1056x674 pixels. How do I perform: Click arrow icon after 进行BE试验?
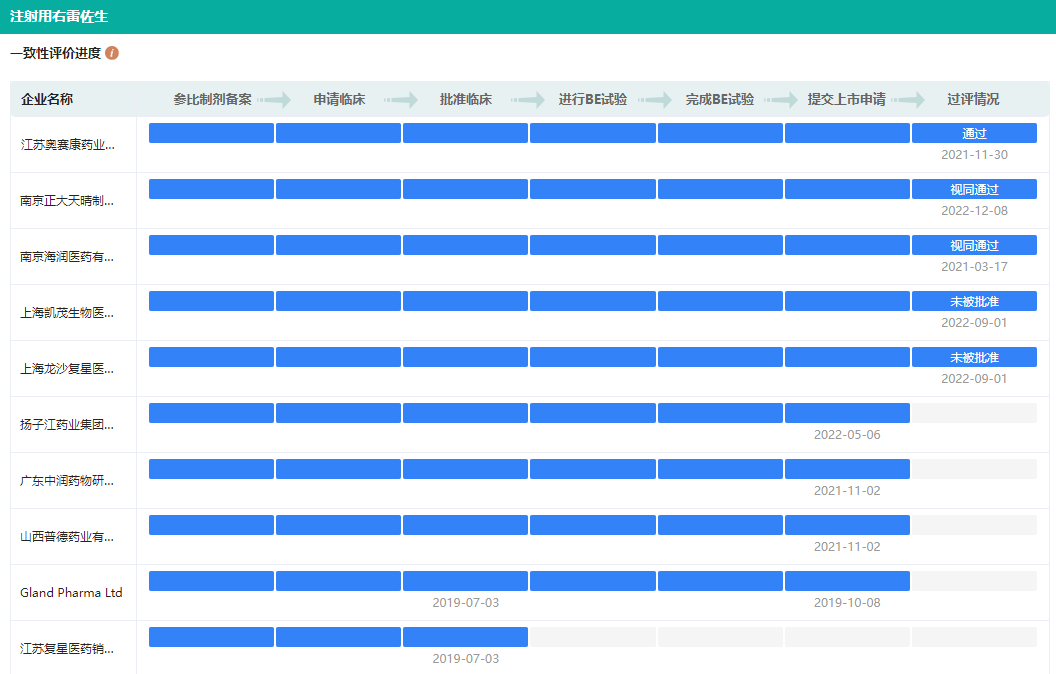(655, 100)
